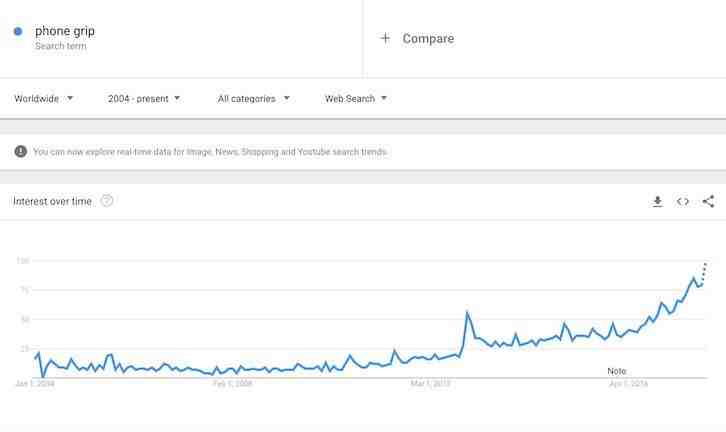726x432 pixels.
Task: Click the plus icon beside Compare
Action: (385, 38)
